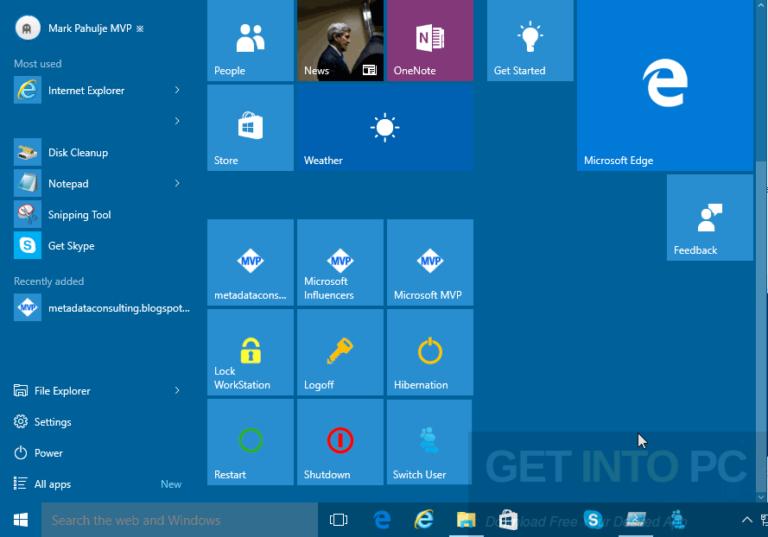Viewport: 768px width, 537px height.
Task: Expand the unnamed entry's jump list arrow
Action: pyautogui.click(x=177, y=121)
